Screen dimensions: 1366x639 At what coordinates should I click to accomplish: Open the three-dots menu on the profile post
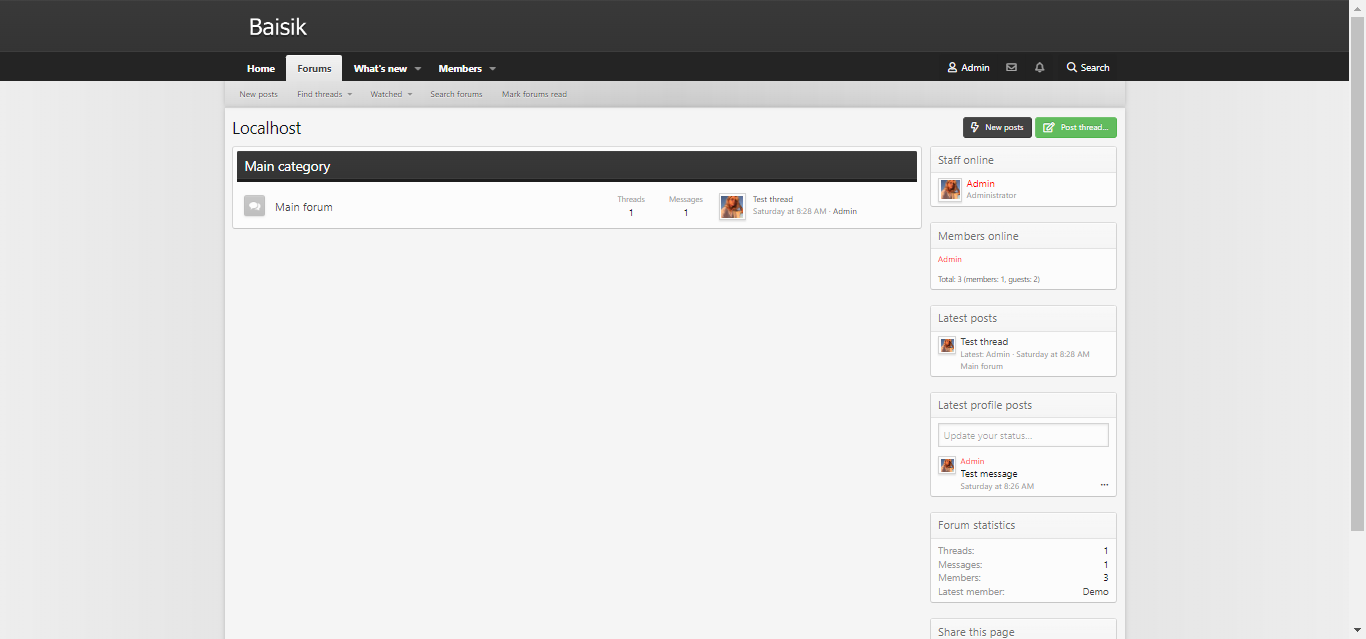(1104, 485)
